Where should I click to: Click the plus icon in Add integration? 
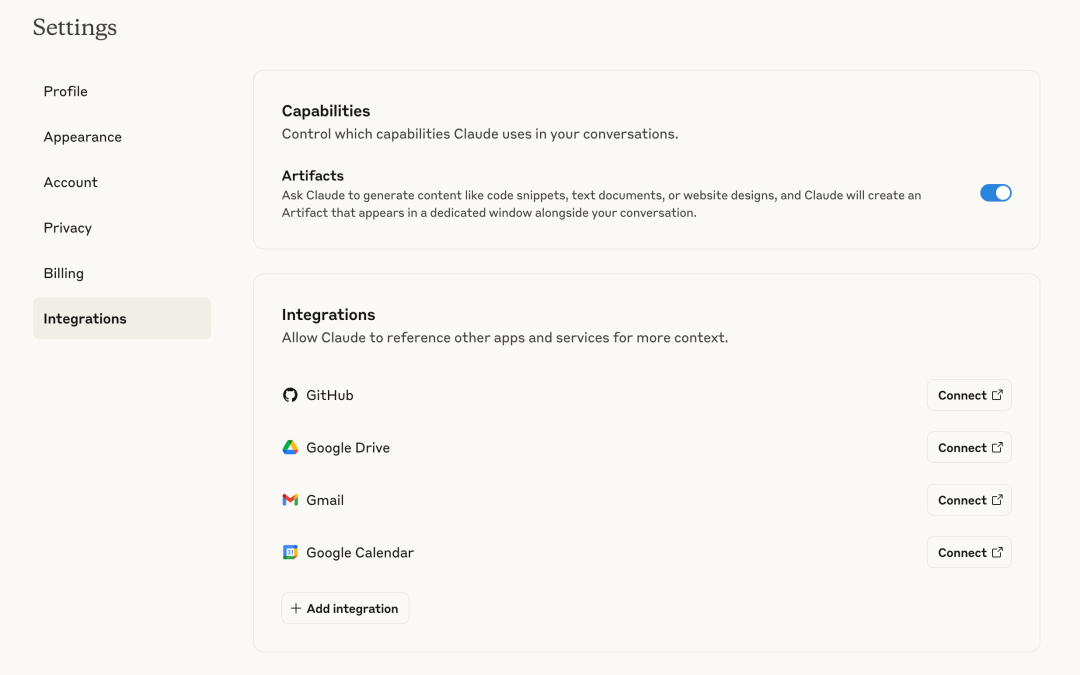pos(296,608)
